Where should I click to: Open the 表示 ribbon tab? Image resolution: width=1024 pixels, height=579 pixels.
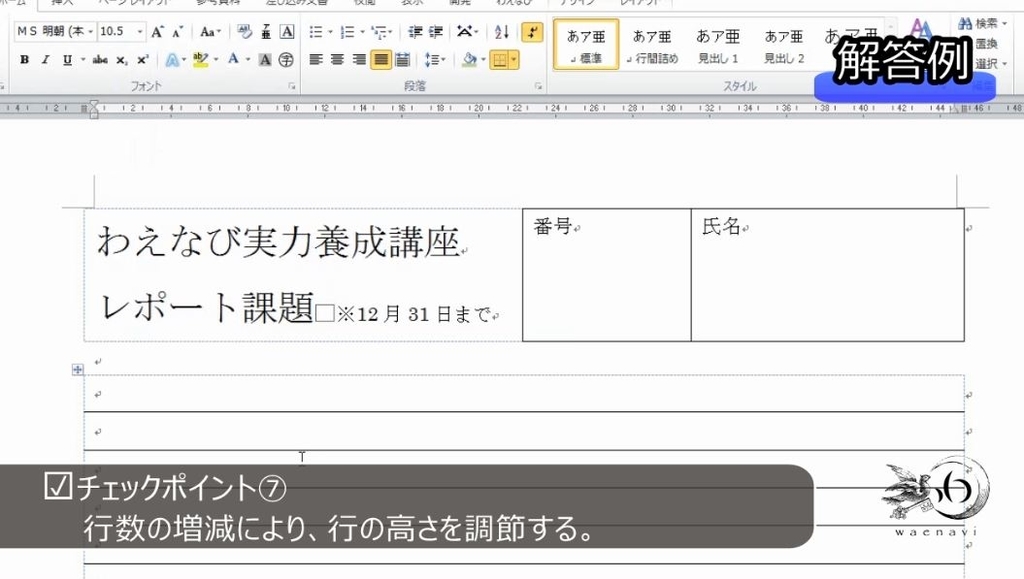click(x=411, y=2)
